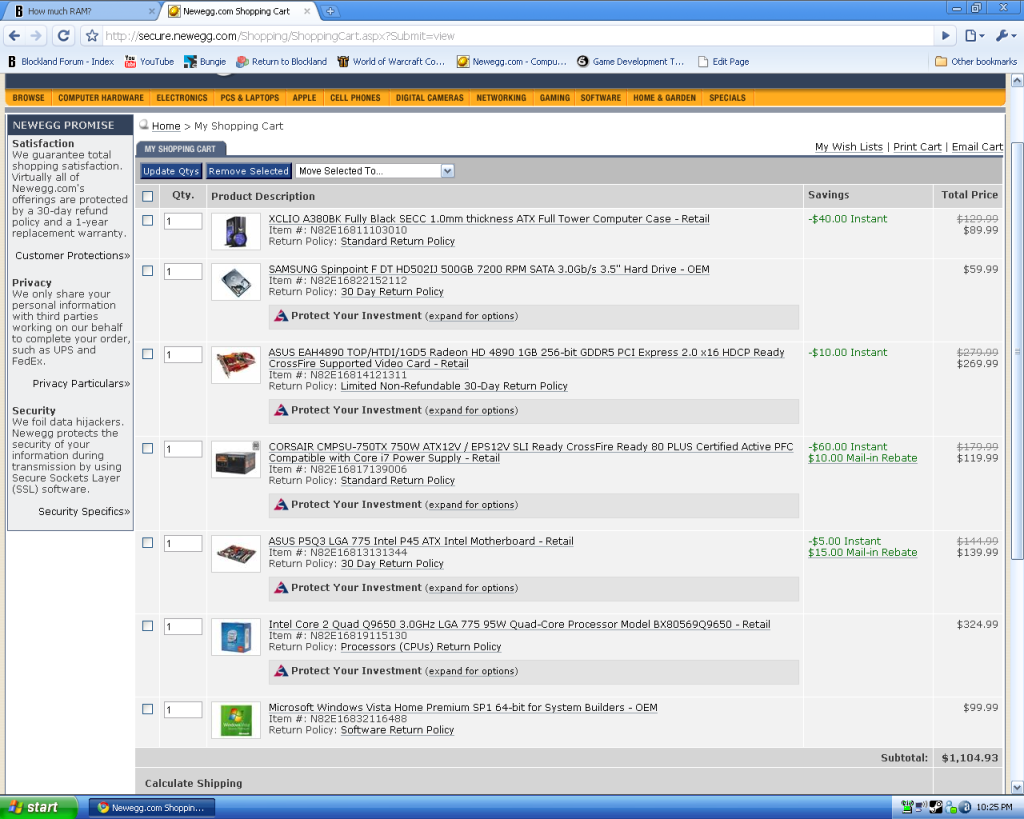Click the Remove Selected button

(x=248, y=171)
